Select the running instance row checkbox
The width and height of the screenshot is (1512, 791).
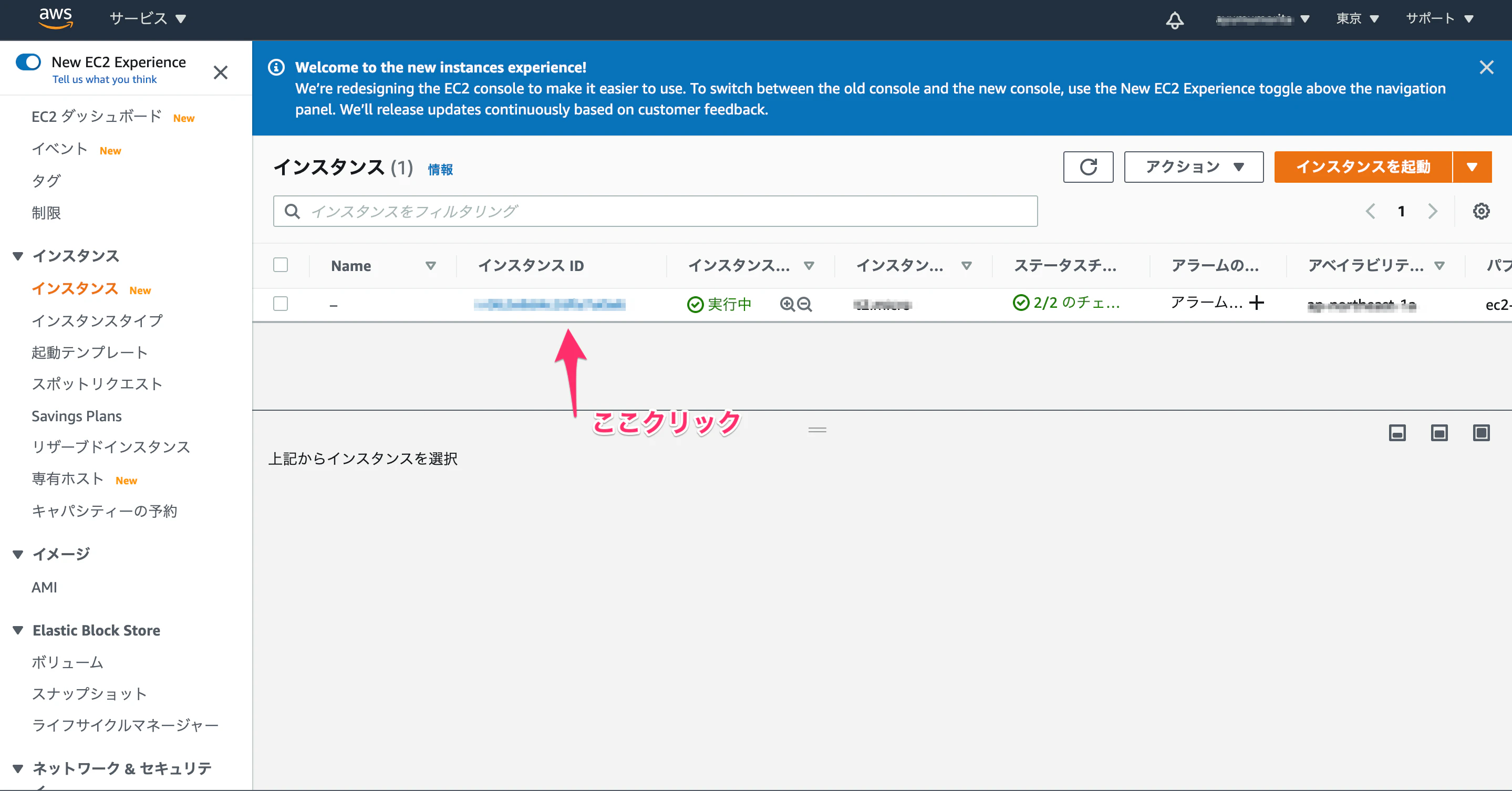tap(281, 304)
